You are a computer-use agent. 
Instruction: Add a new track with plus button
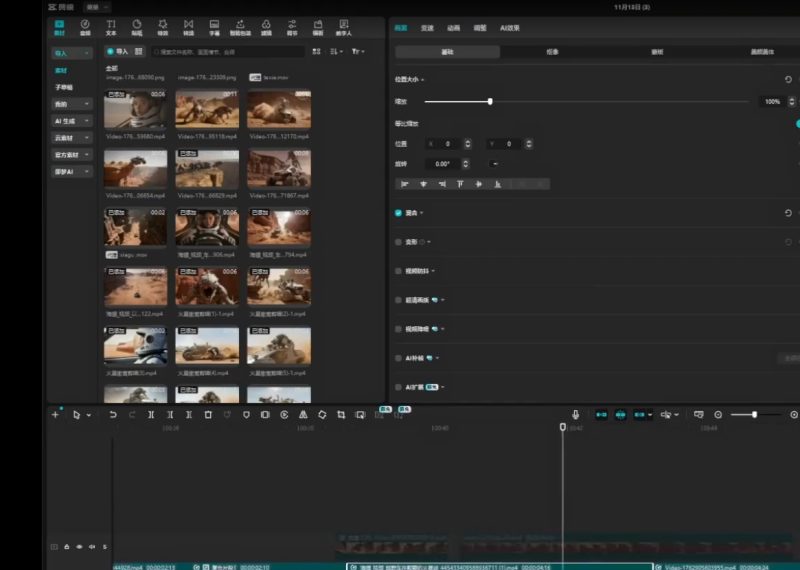coord(55,415)
